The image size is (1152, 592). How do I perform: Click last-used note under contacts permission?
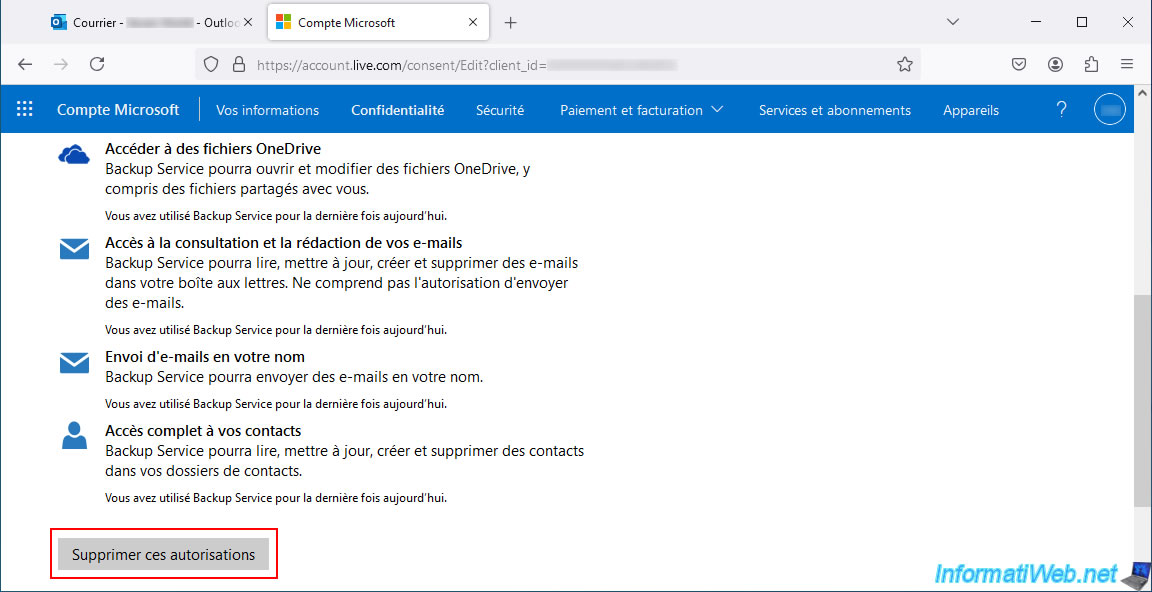276,497
